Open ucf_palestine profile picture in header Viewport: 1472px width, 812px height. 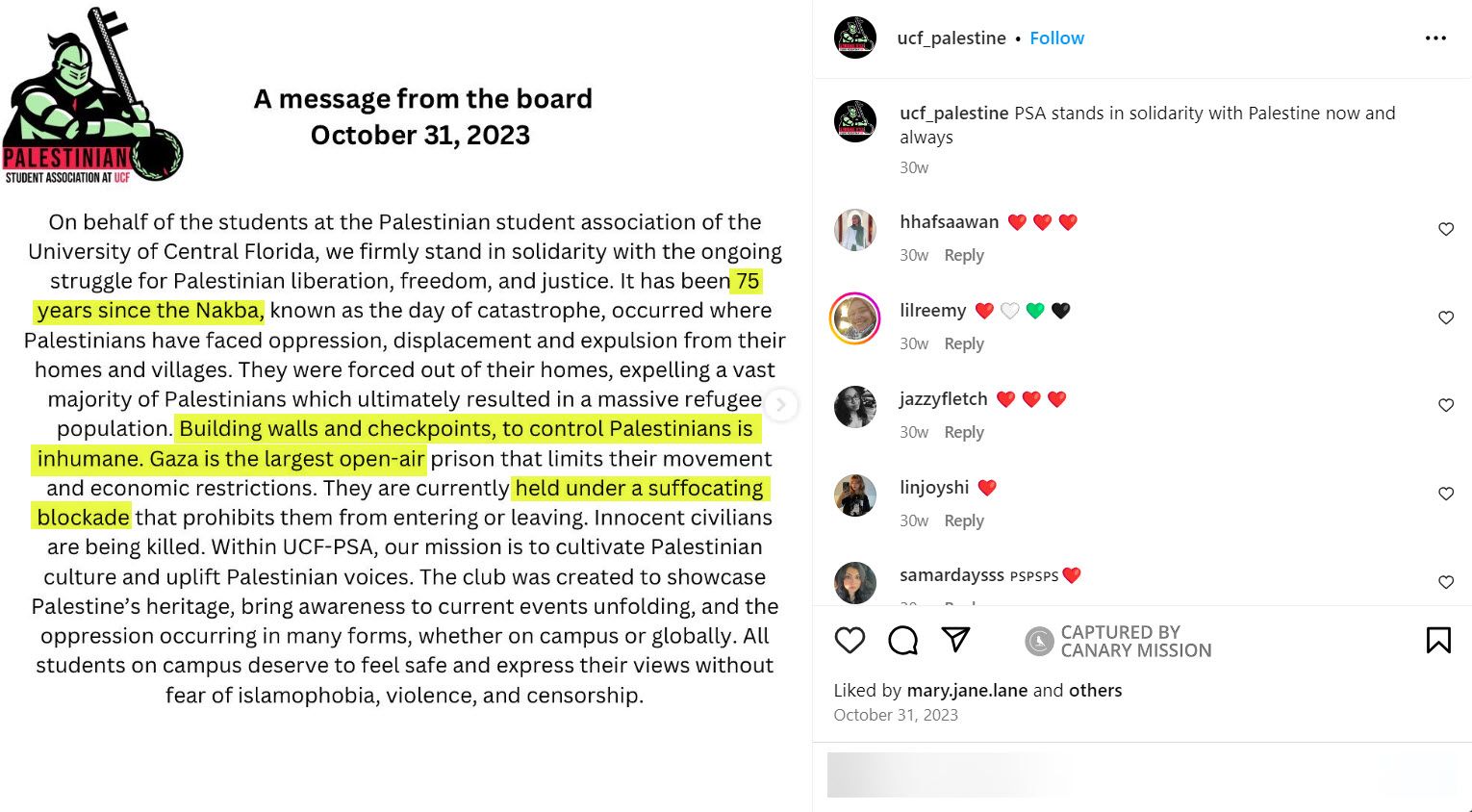[x=854, y=38]
